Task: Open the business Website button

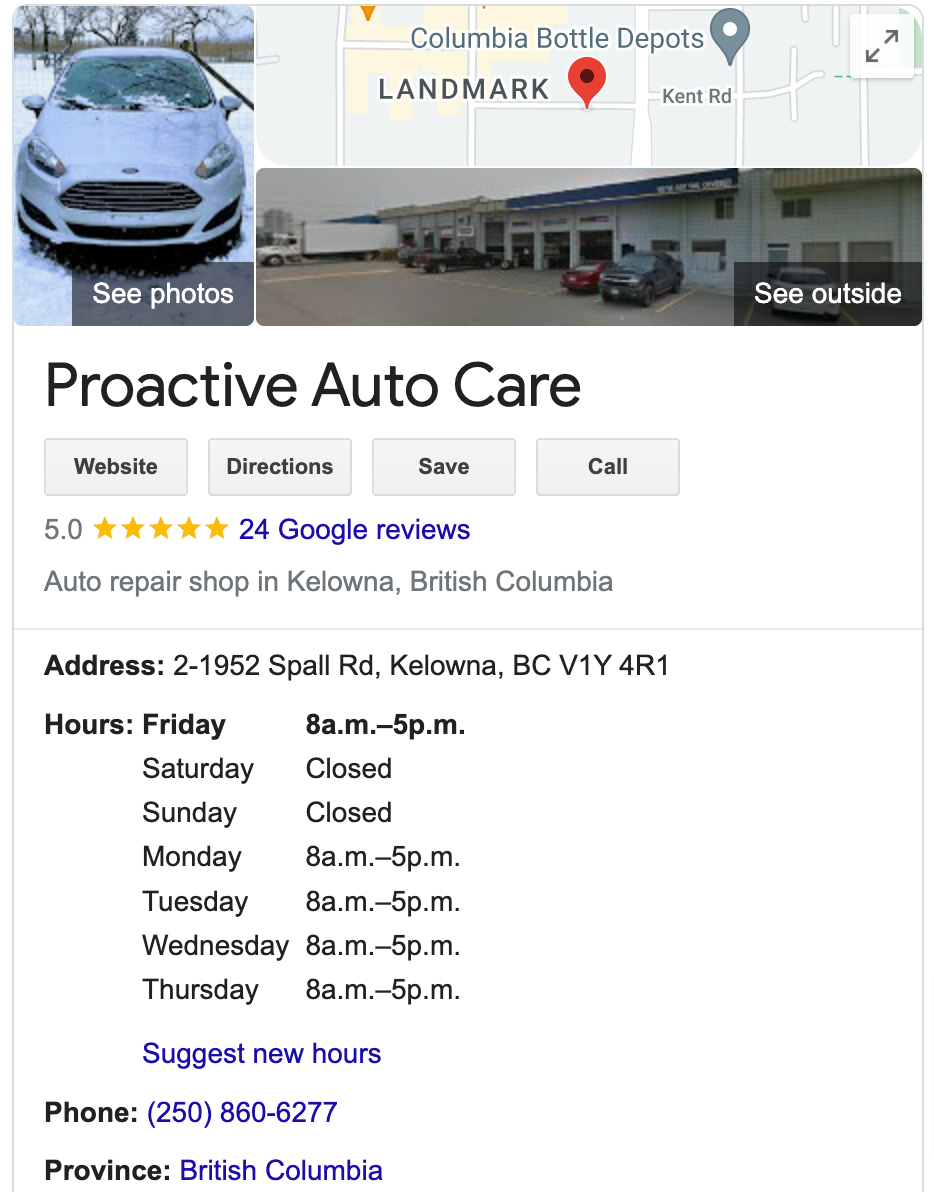Action: pyautogui.click(x=116, y=467)
